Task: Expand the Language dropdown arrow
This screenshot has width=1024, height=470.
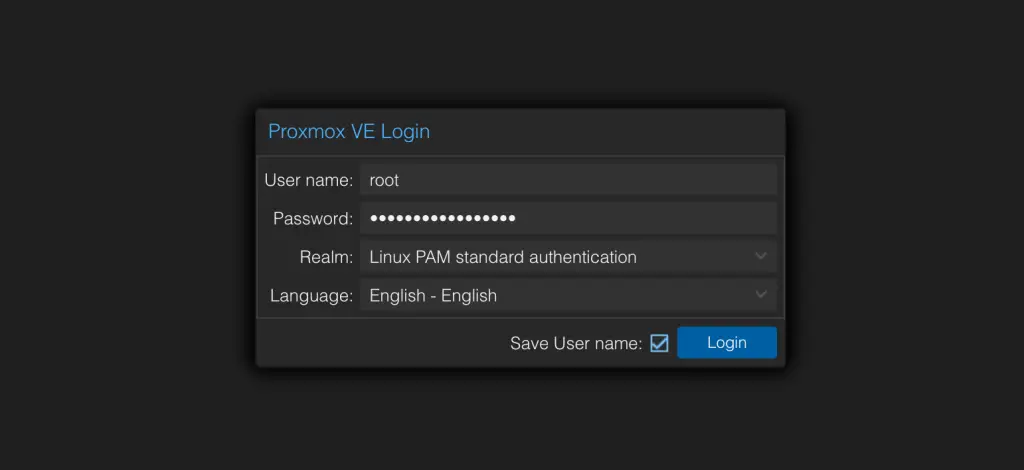Action: click(x=761, y=295)
